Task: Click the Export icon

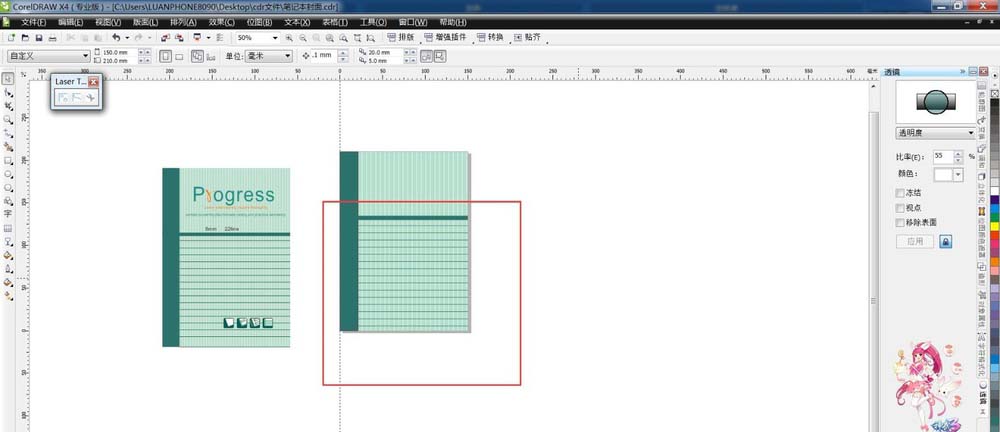Action: coord(179,38)
